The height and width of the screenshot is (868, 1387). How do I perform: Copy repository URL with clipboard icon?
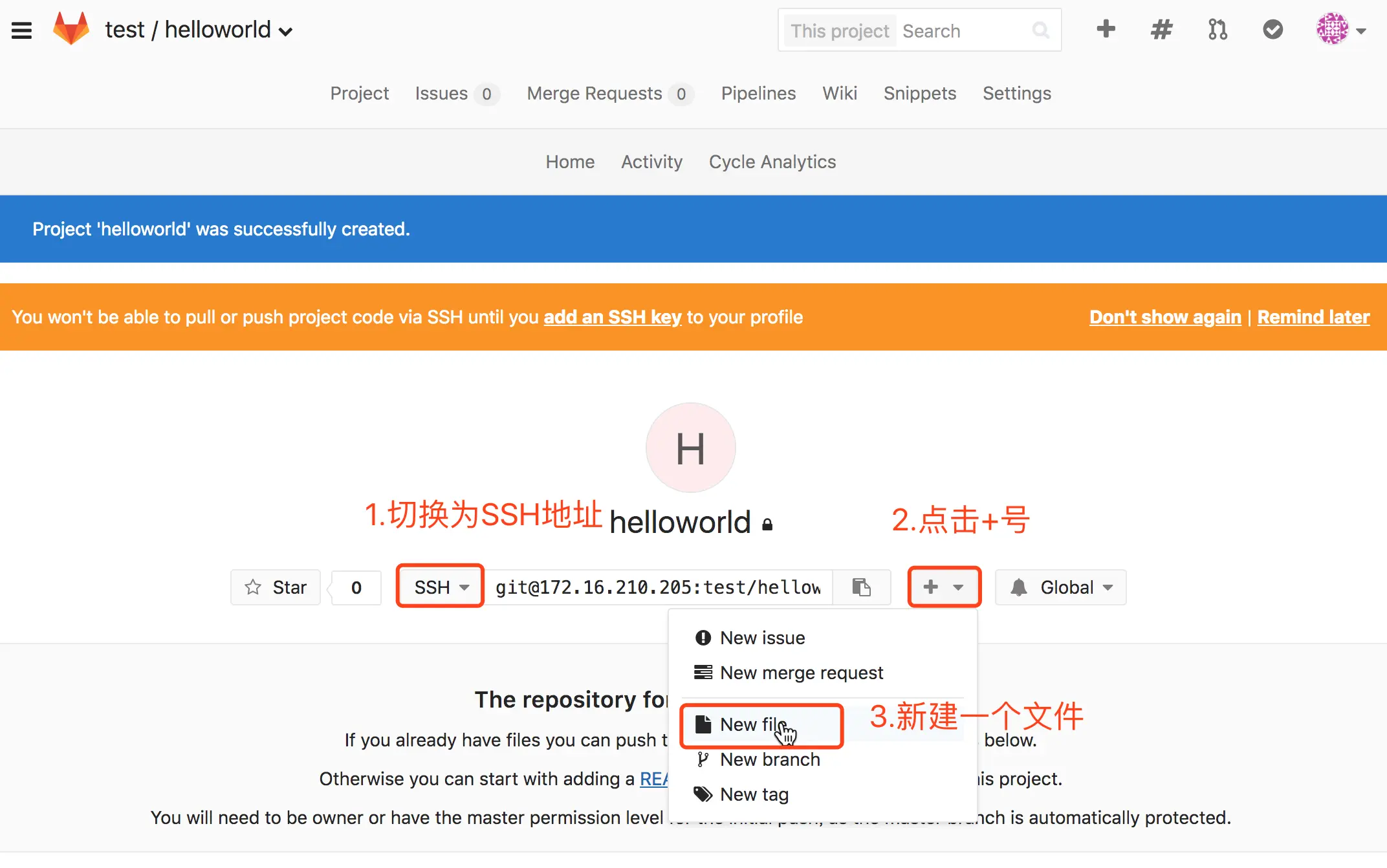tap(861, 587)
